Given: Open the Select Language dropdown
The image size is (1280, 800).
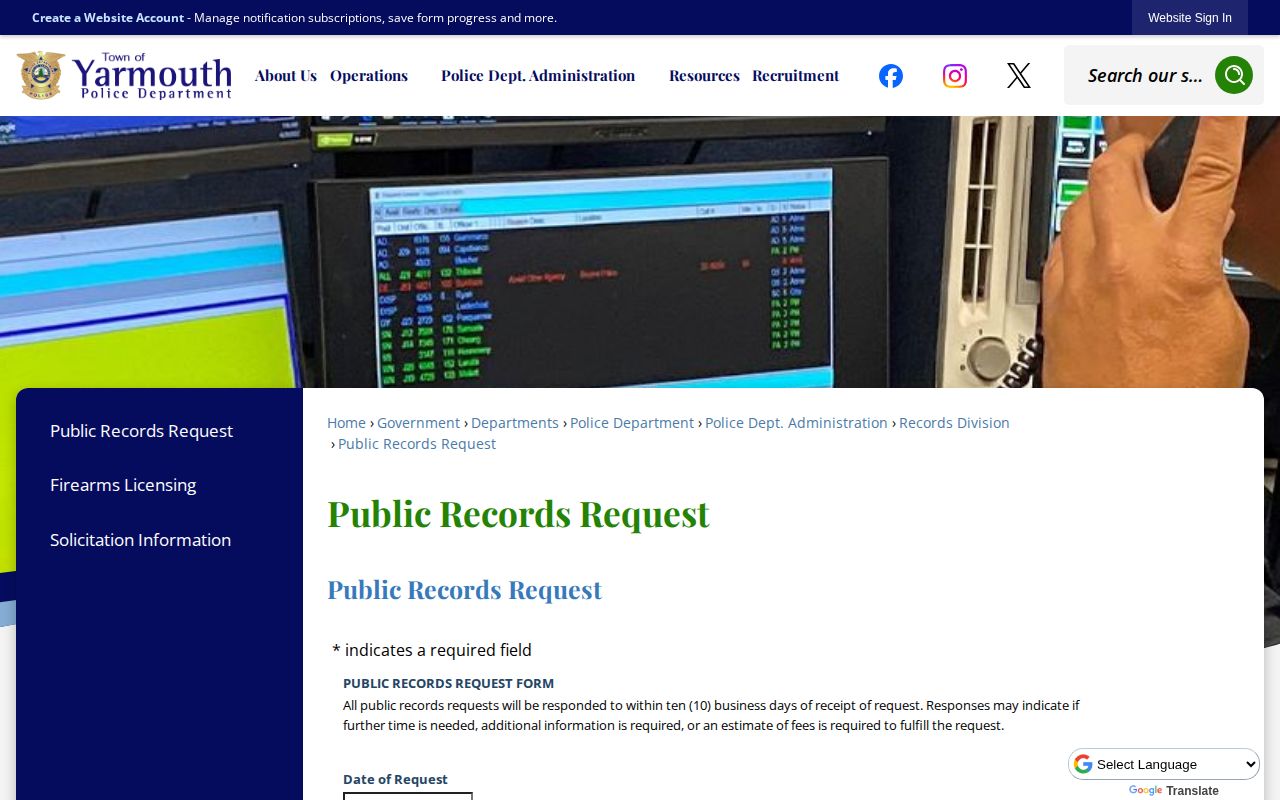Looking at the screenshot, I should (1165, 764).
